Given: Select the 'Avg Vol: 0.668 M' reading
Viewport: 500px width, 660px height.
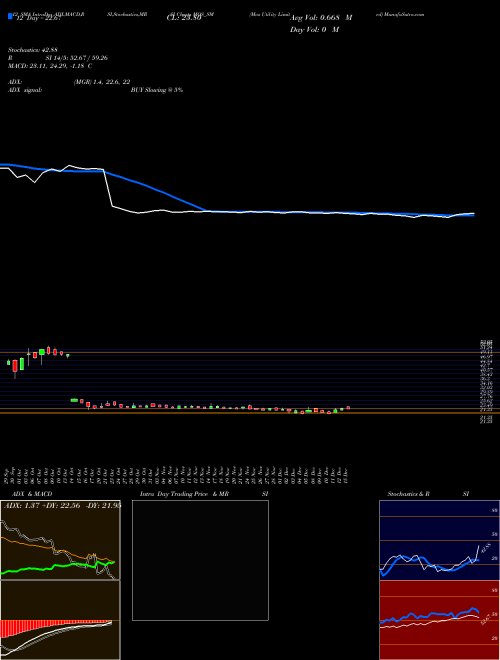Looking at the screenshot, I should click(321, 18).
